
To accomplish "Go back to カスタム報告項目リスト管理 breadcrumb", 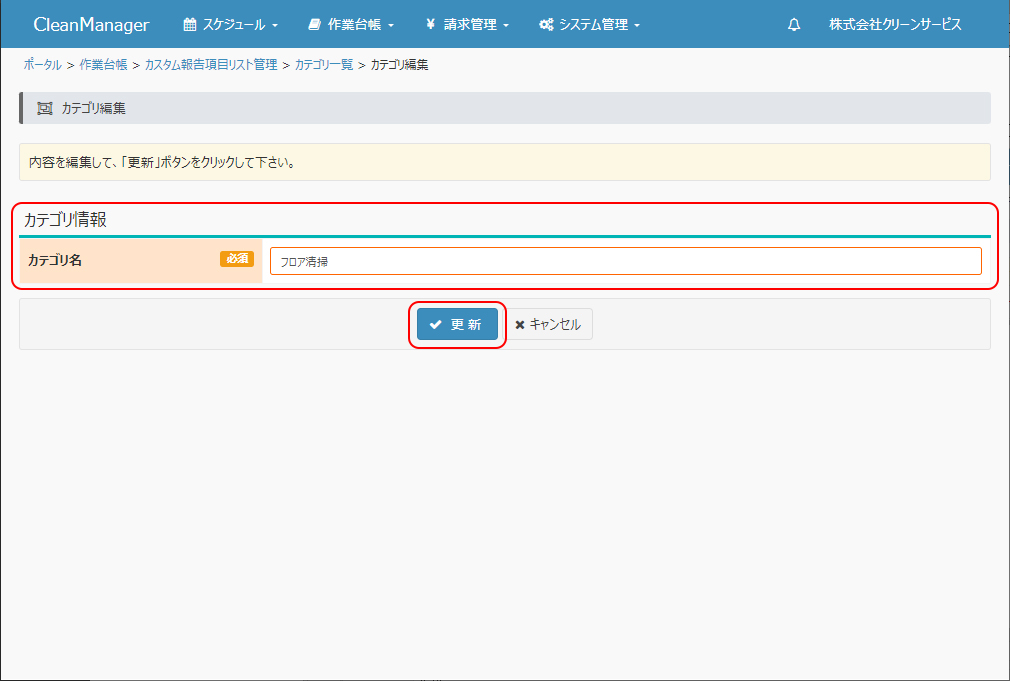I will [x=211, y=65].
